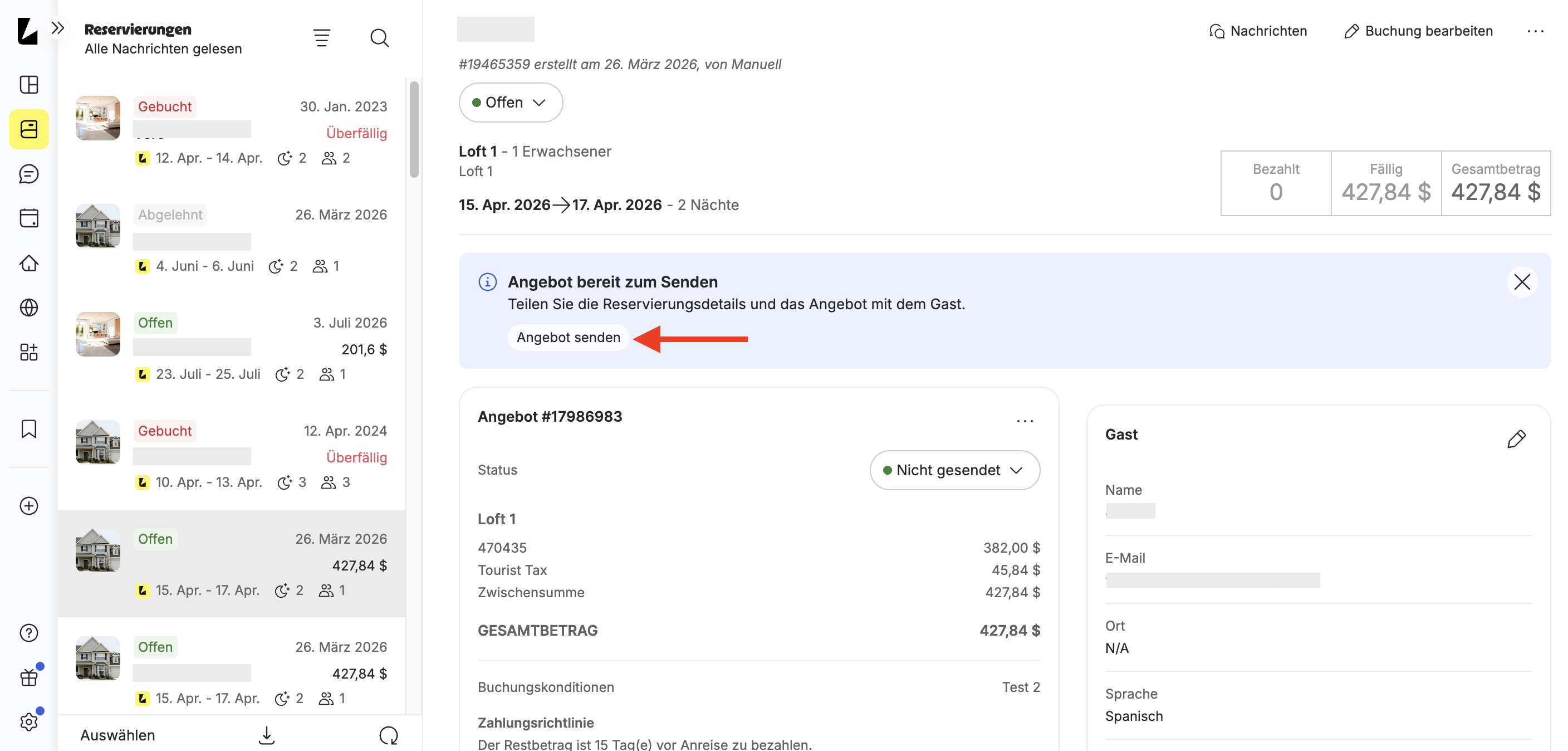Image resolution: width=1568 pixels, height=751 pixels.
Task: Click the Angebot senden button
Action: pyautogui.click(x=568, y=338)
